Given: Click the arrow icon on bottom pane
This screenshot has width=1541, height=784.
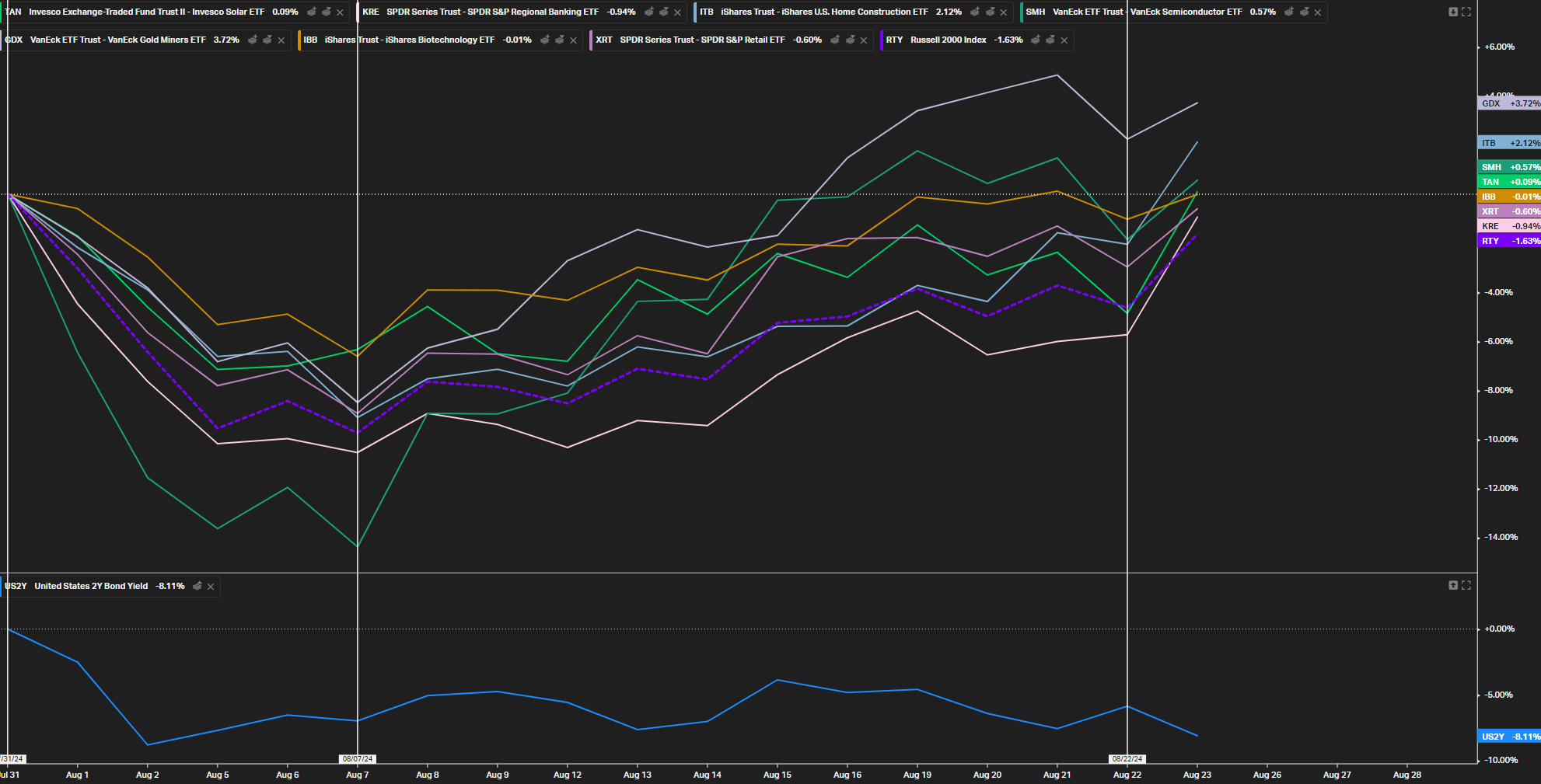Looking at the screenshot, I should point(1452,585).
